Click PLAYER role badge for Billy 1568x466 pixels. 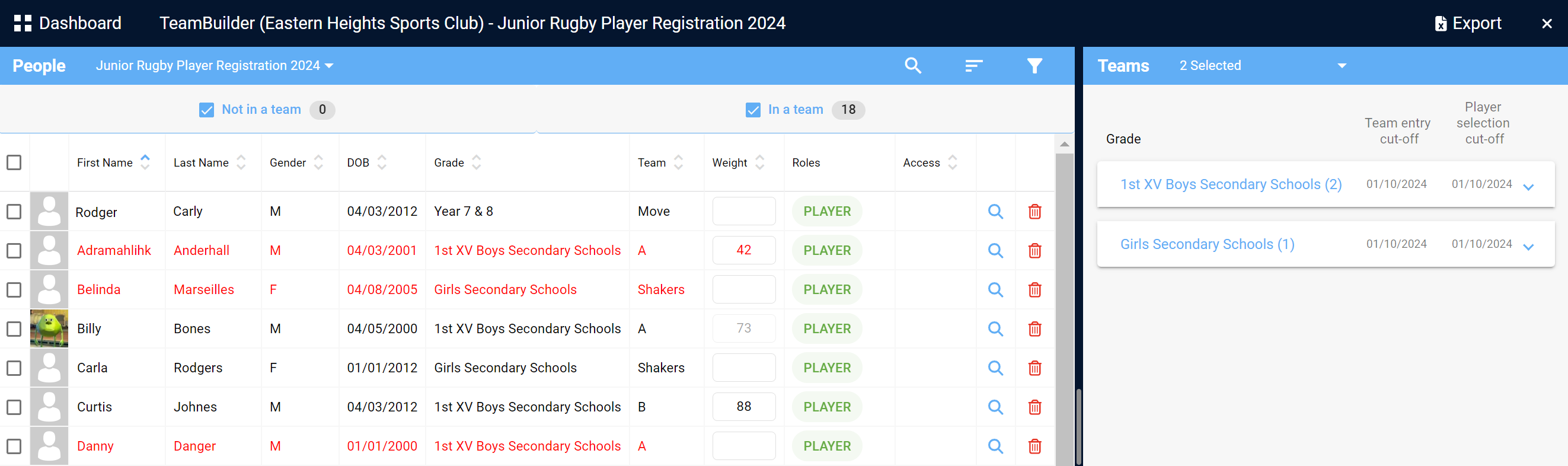coord(826,328)
